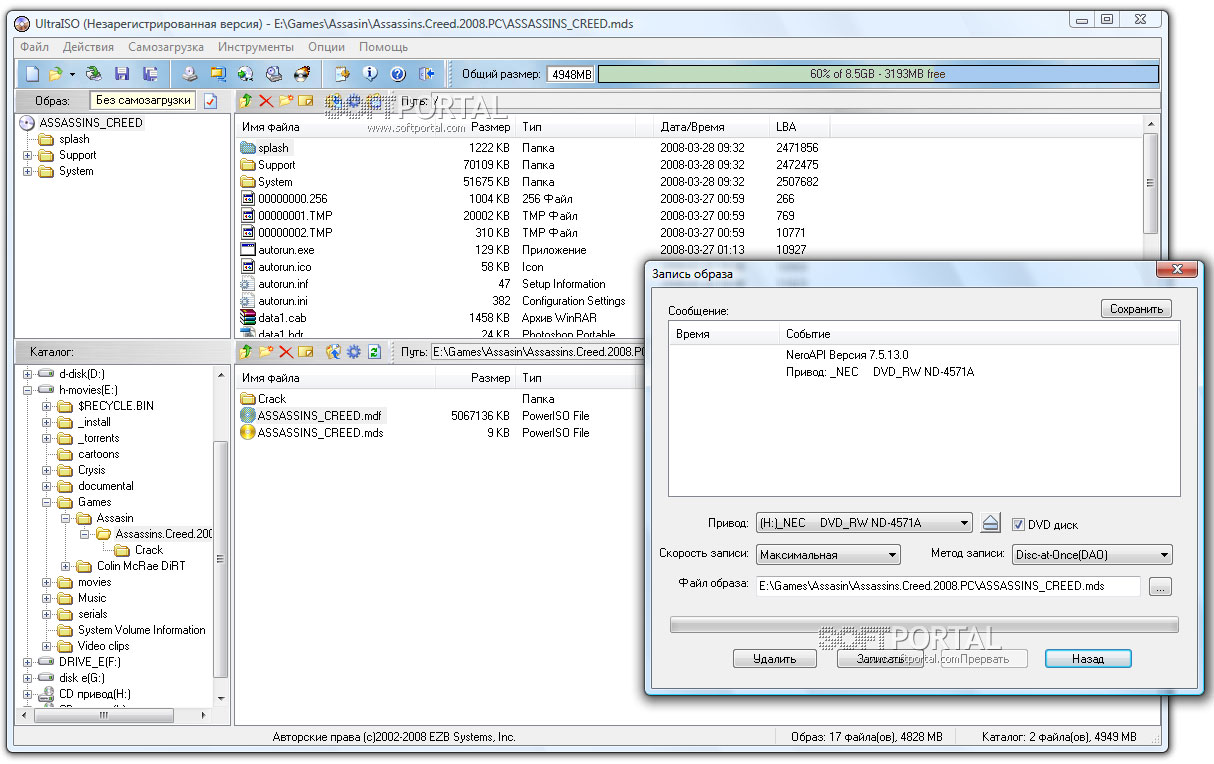Image resolution: width=1214 pixels, height=764 pixels.
Task: Expand the Colin McRae DiRT folder
Action: [x=66, y=566]
